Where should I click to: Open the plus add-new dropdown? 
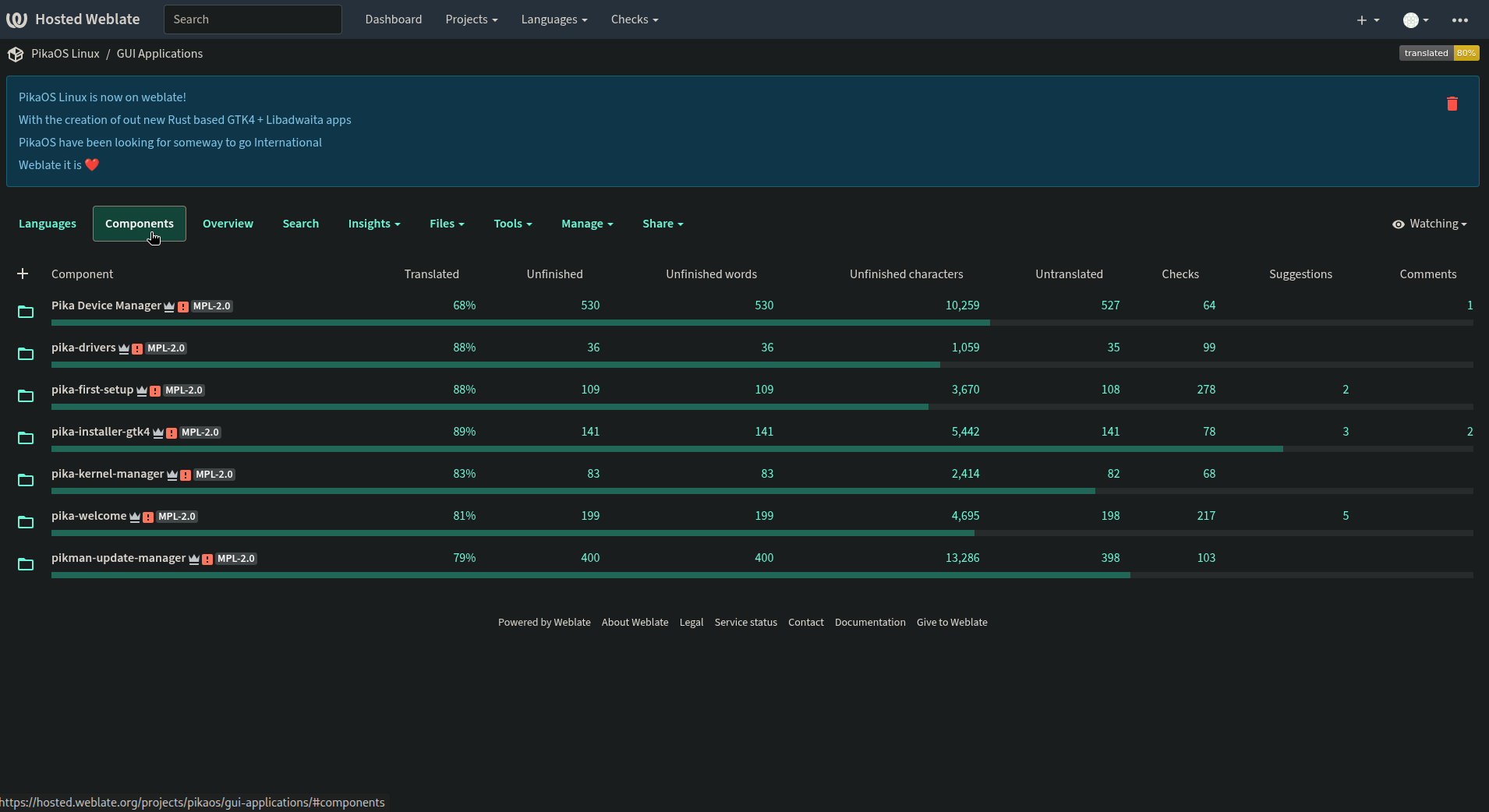pos(1368,20)
